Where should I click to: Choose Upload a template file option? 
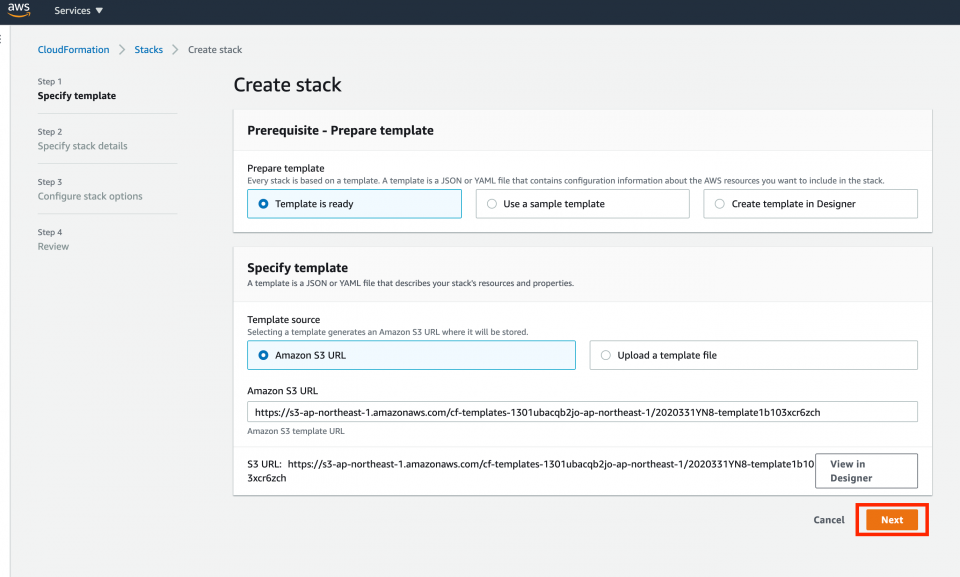[x=753, y=355]
